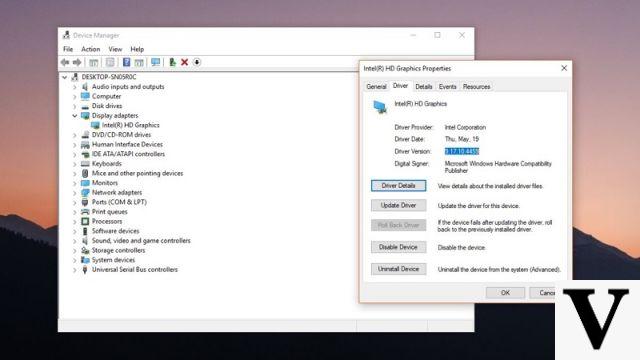Select the IDE ATA/ATAPI controllers icon

(85, 154)
